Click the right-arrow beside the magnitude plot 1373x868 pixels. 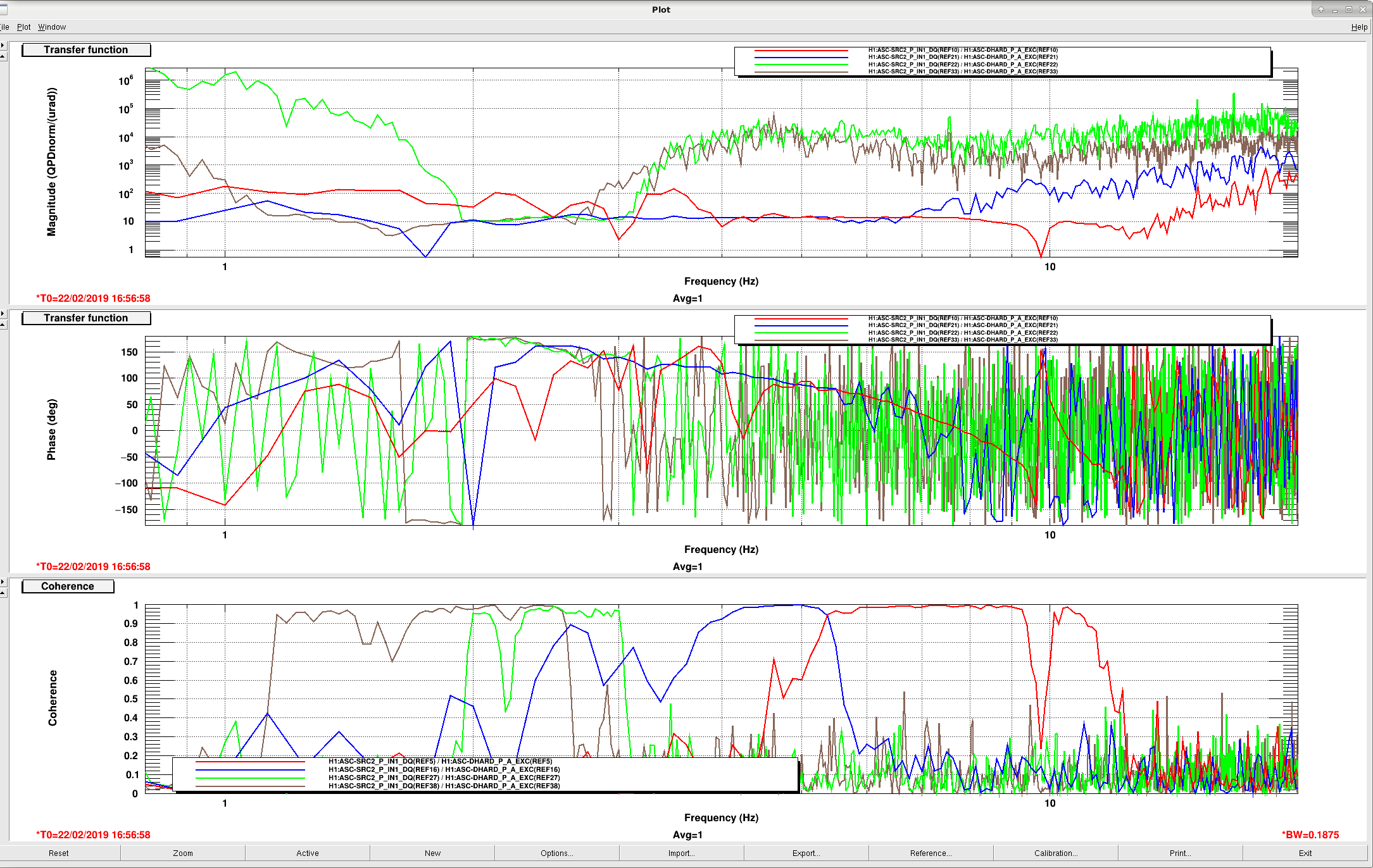click(3, 46)
